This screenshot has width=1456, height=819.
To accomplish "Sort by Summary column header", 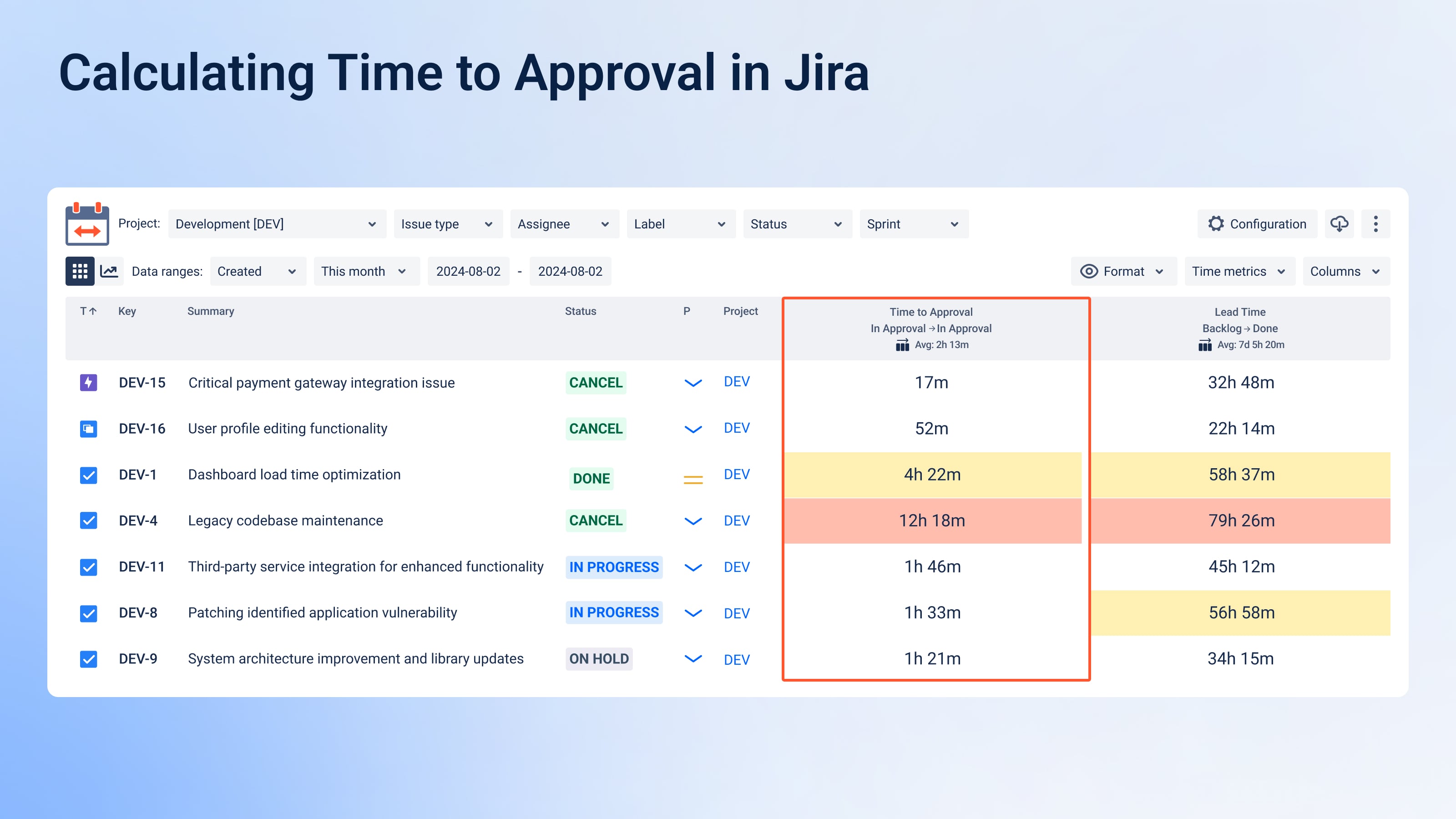I will point(210,311).
